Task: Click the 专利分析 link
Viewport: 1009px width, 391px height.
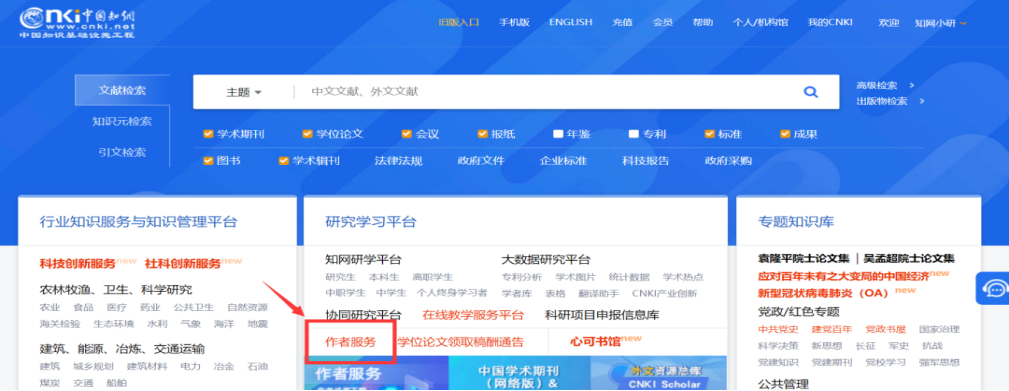Action: 521,277
